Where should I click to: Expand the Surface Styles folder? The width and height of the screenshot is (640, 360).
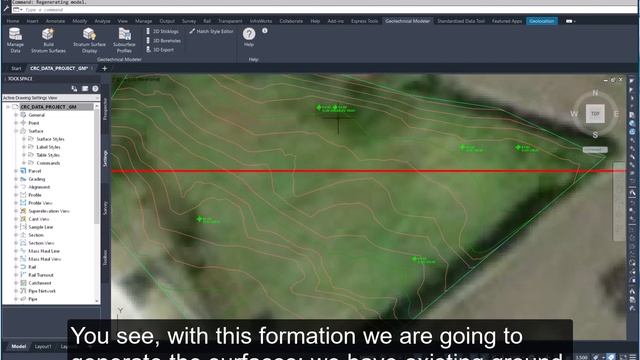(24, 139)
